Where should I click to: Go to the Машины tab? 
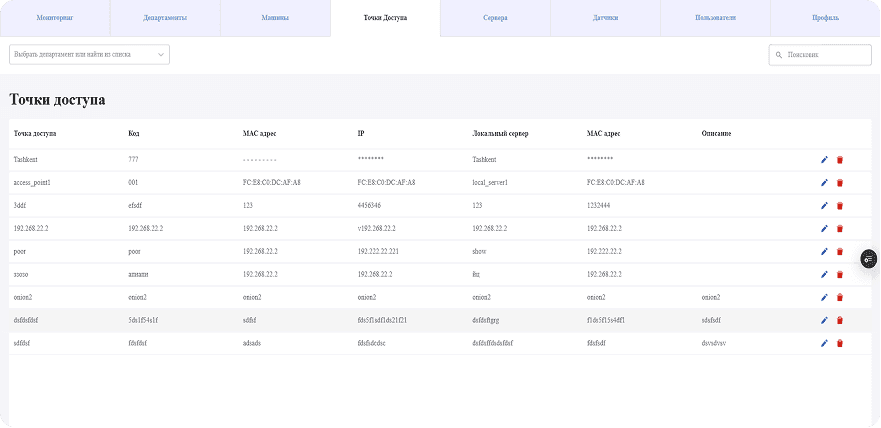[275, 18]
